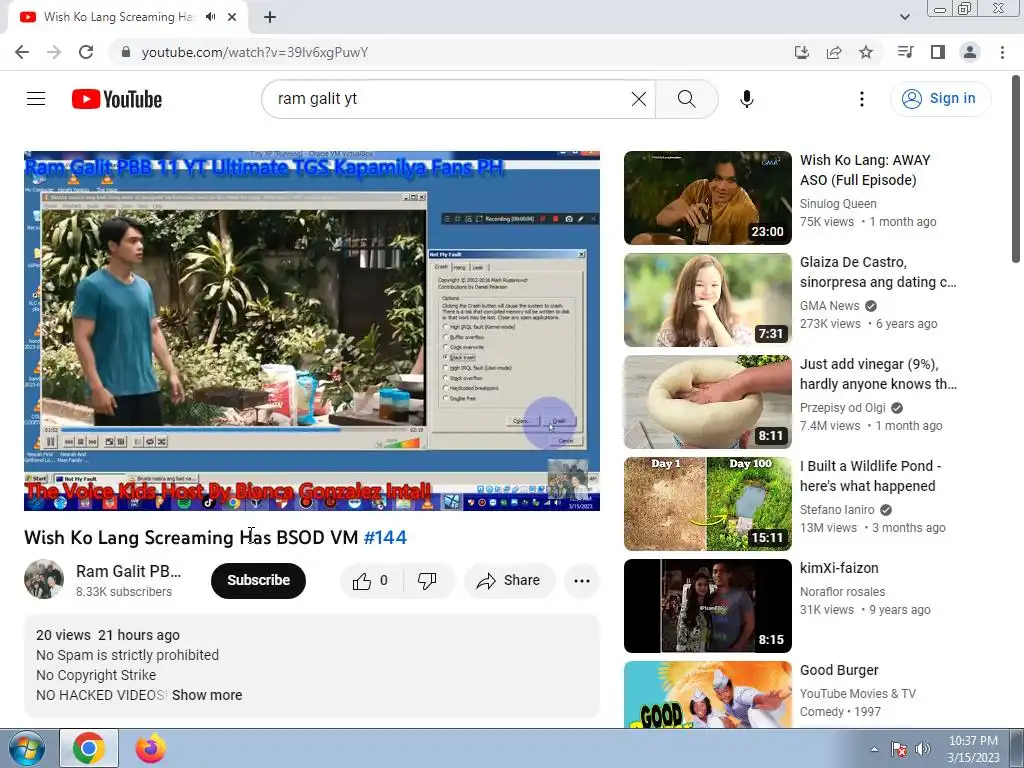This screenshot has width=1024, height=768.
Task: Open the Action Center flag icon
Action: [899, 749]
